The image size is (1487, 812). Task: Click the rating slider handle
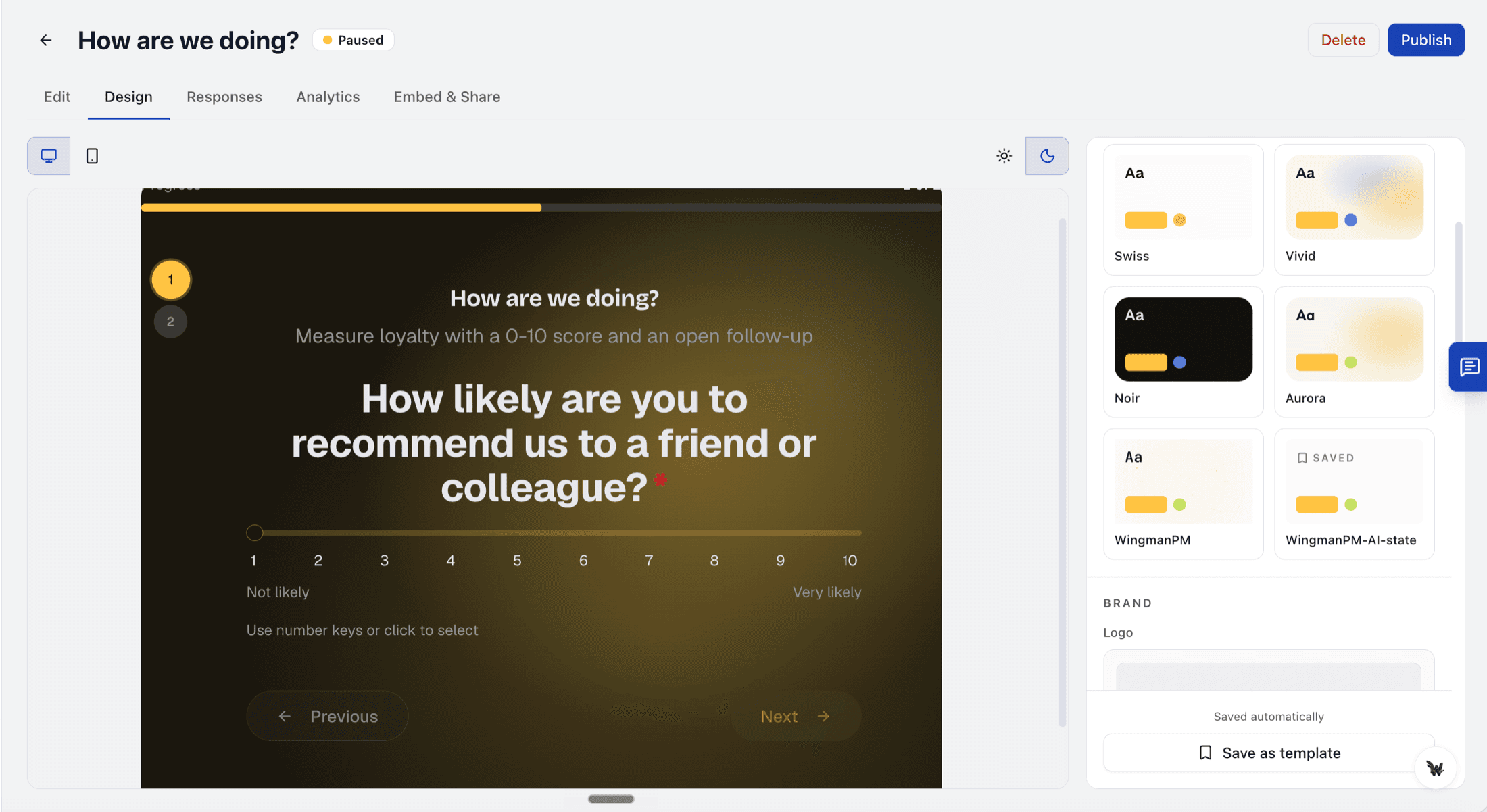[255, 532]
